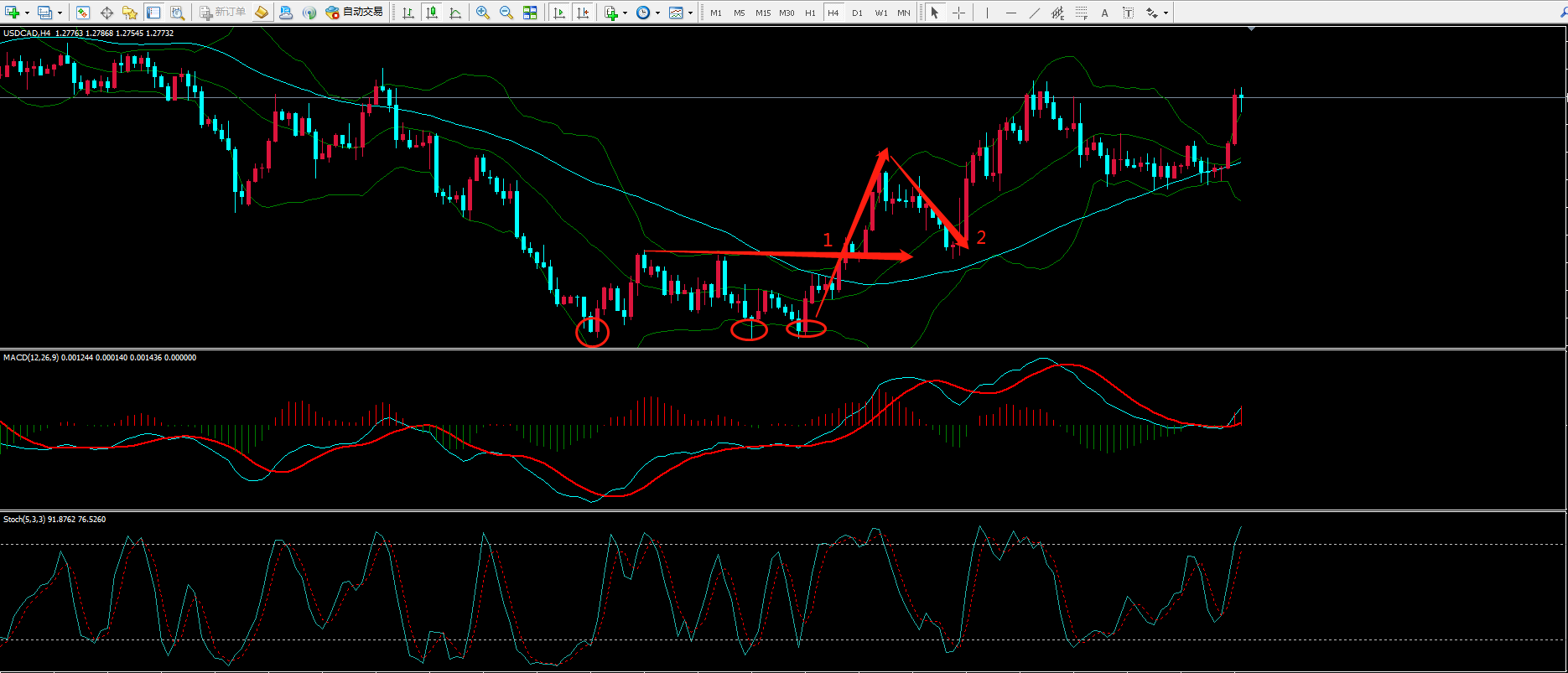Expand the New Chart dropdown arrow
Screen dimensions: 1568x673
click(27, 13)
